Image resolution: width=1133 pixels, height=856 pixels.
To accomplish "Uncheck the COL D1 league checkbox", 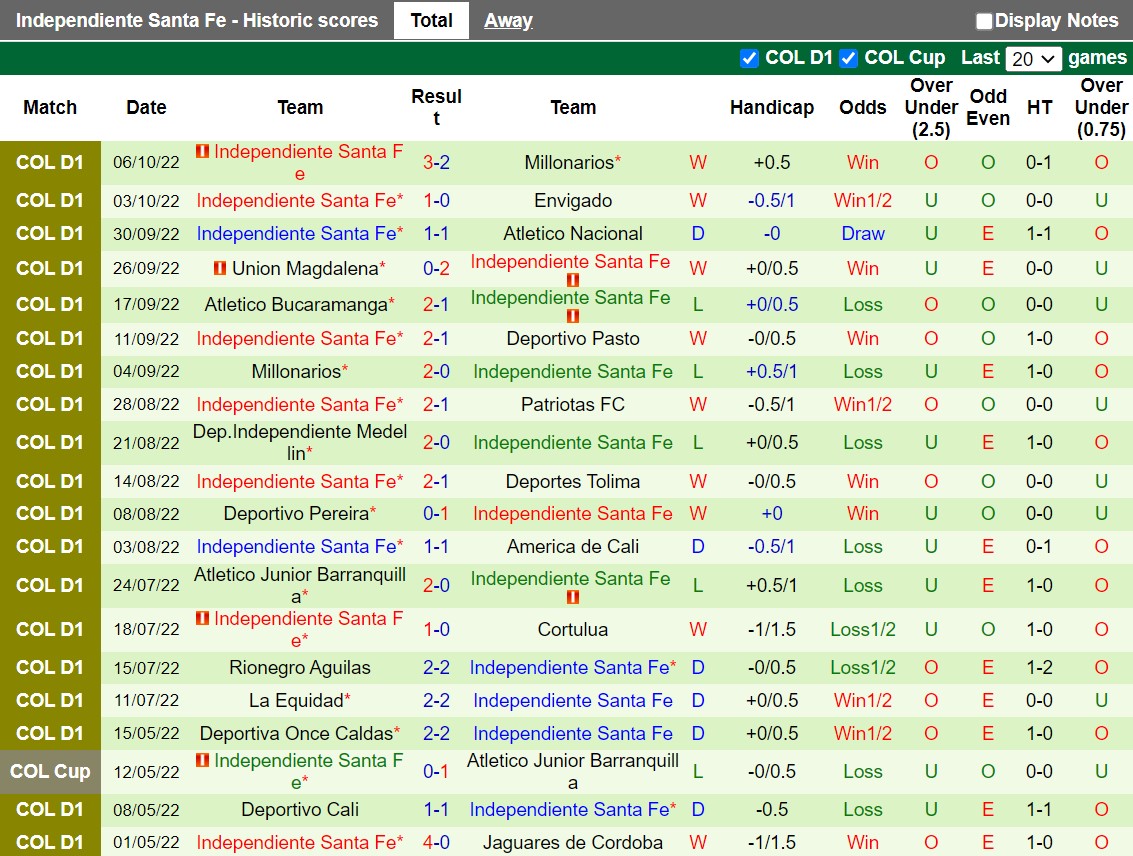I will 749,58.
